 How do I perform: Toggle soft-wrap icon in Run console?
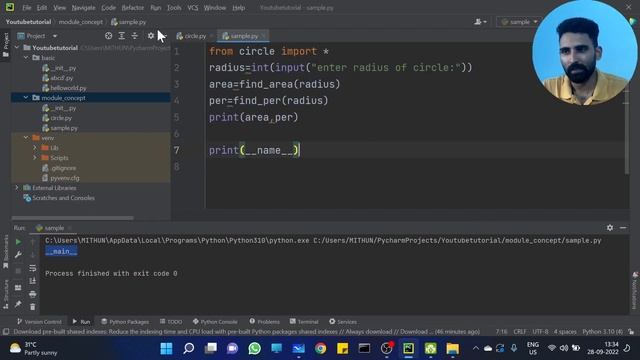coord(33,268)
